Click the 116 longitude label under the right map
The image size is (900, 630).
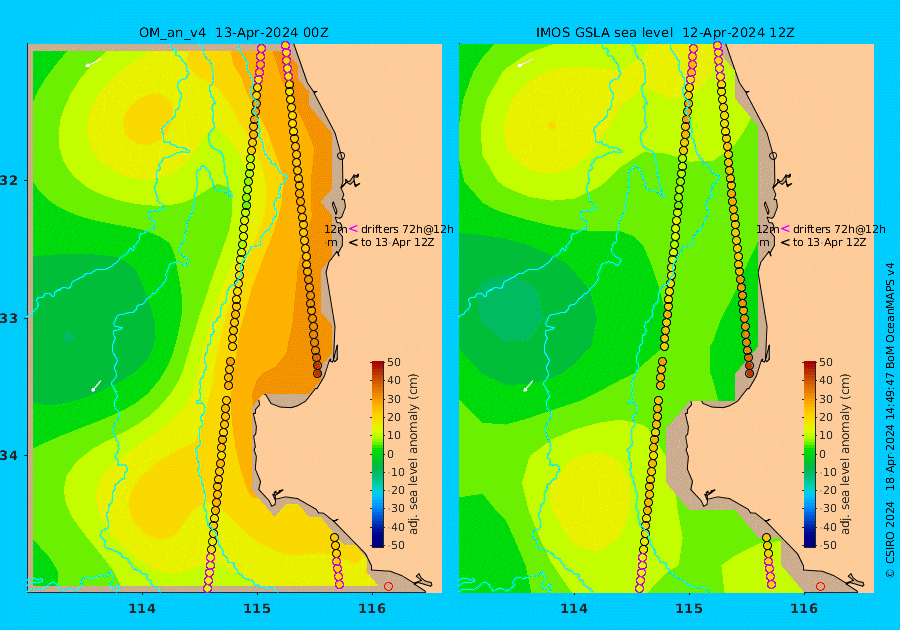coord(804,609)
